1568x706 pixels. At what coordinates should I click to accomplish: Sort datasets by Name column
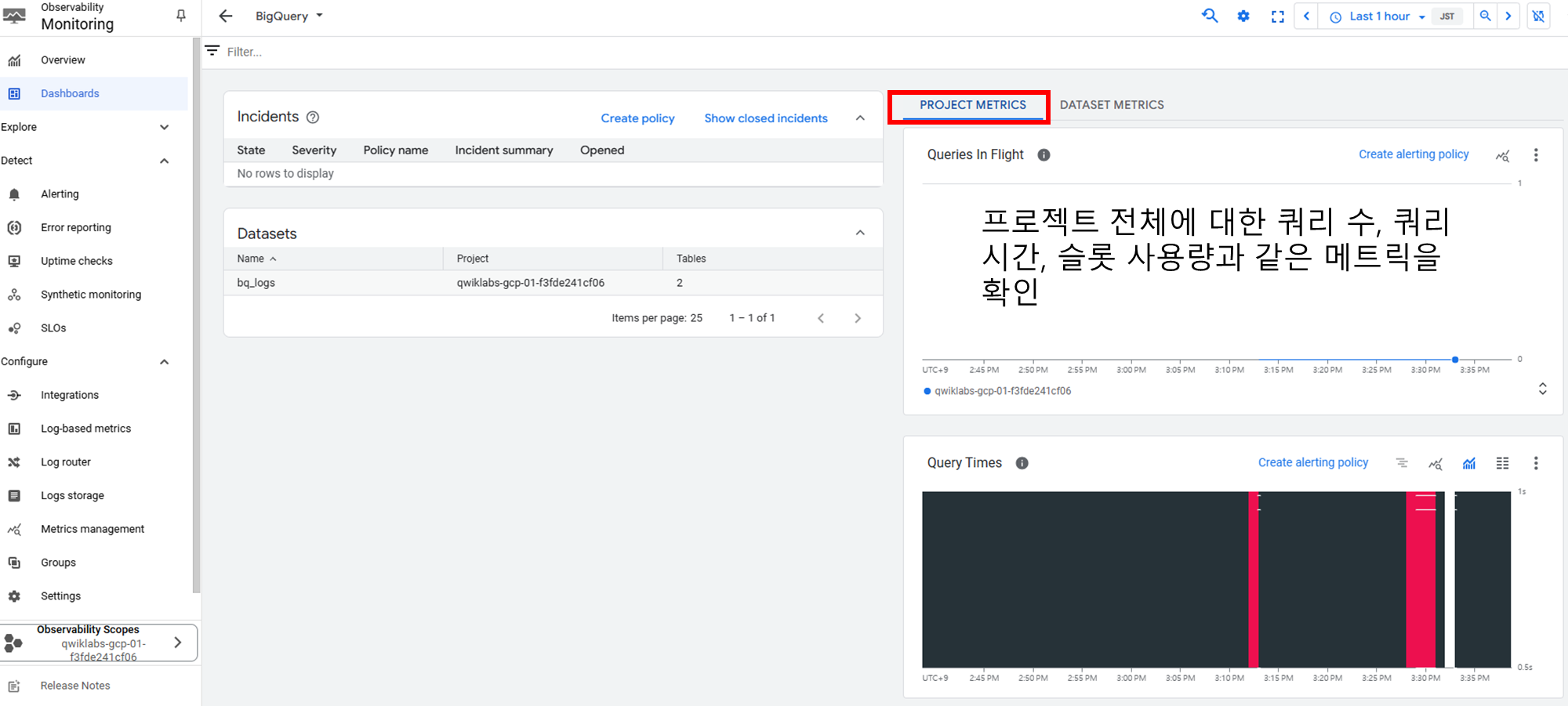(256, 259)
